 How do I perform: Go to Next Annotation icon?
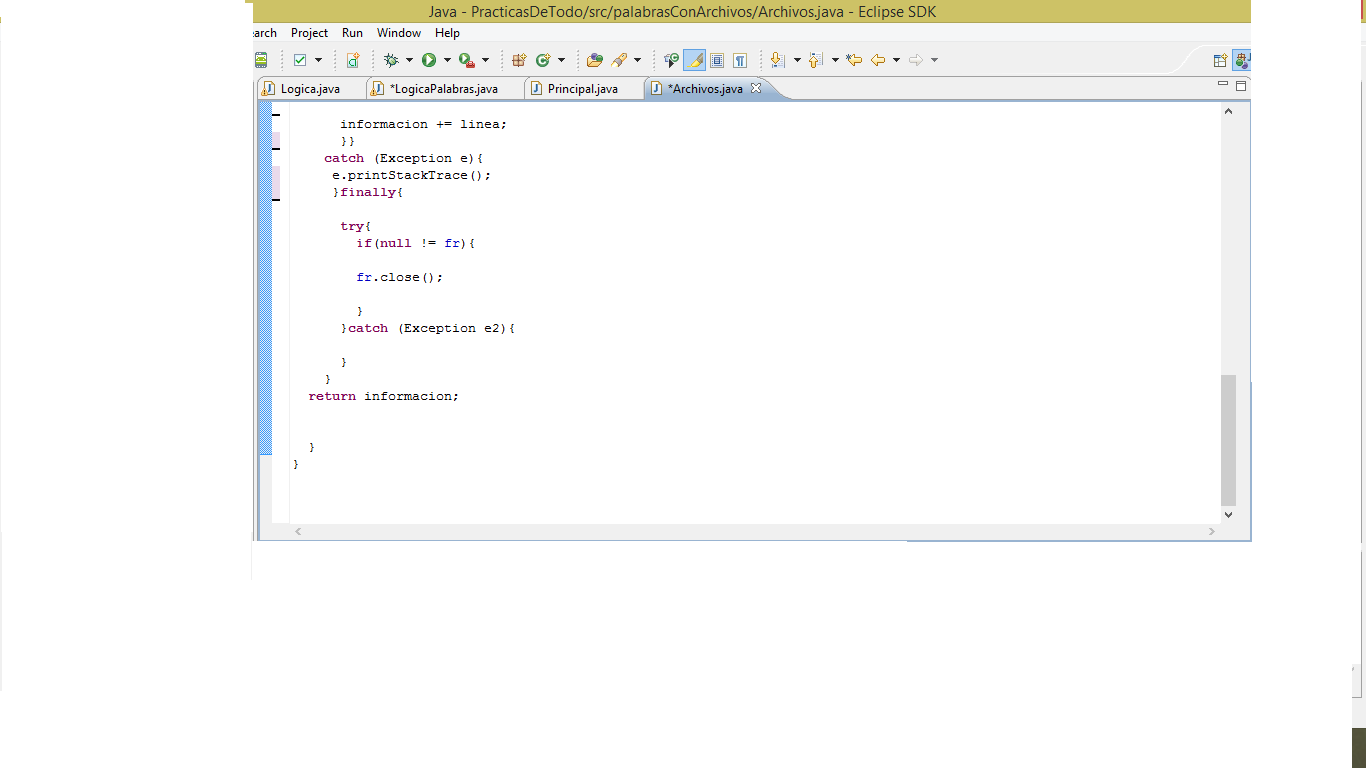tap(777, 60)
